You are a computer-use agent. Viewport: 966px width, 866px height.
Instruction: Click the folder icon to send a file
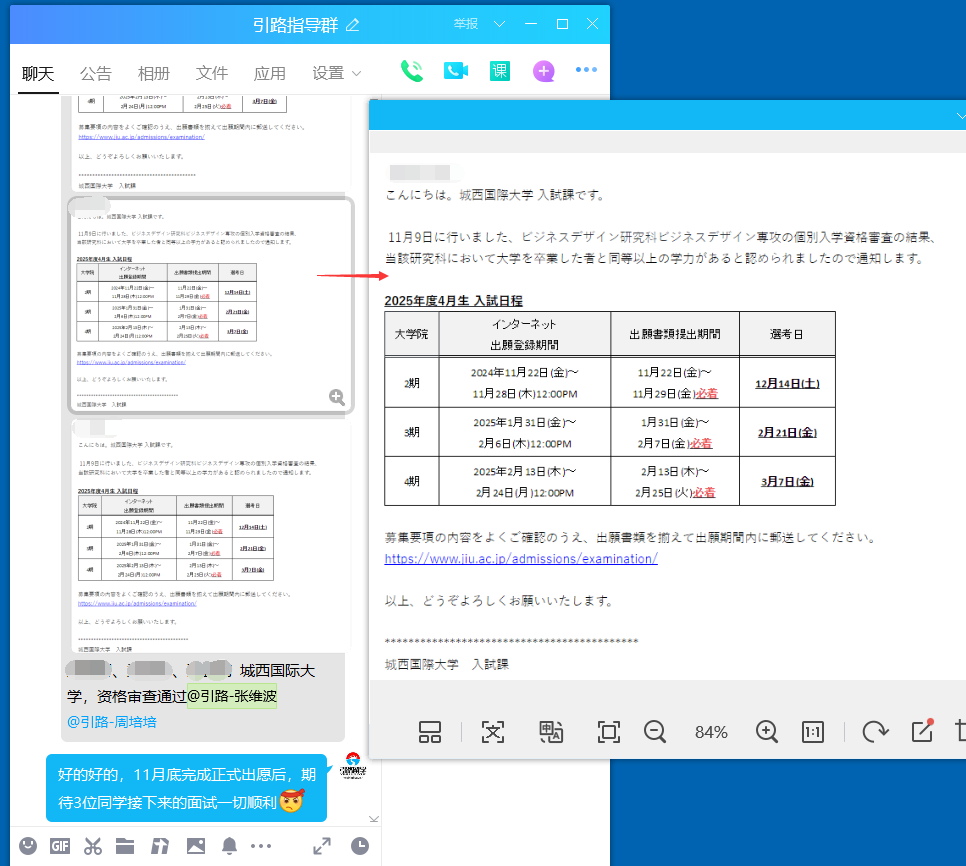125,846
